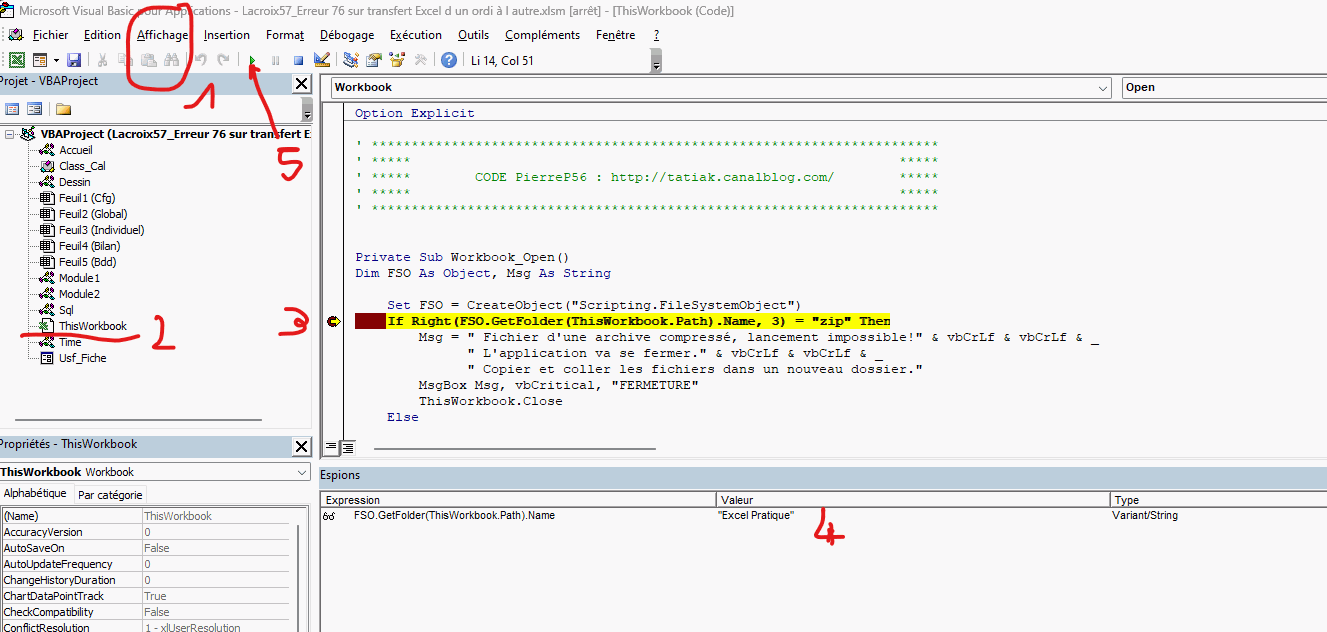Click the Pause break icon in toolbar
The width and height of the screenshot is (1327, 632).
coord(275,61)
